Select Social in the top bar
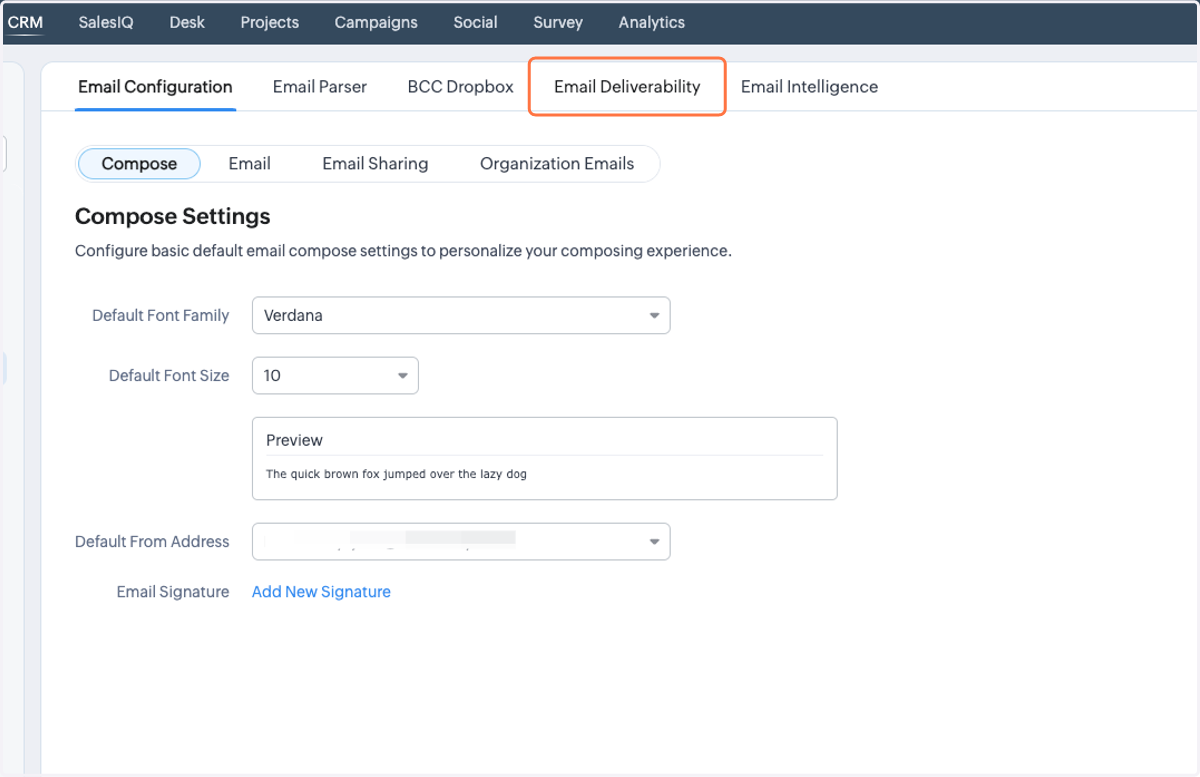This screenshot has width=1200, height=777. coord(475,22)
